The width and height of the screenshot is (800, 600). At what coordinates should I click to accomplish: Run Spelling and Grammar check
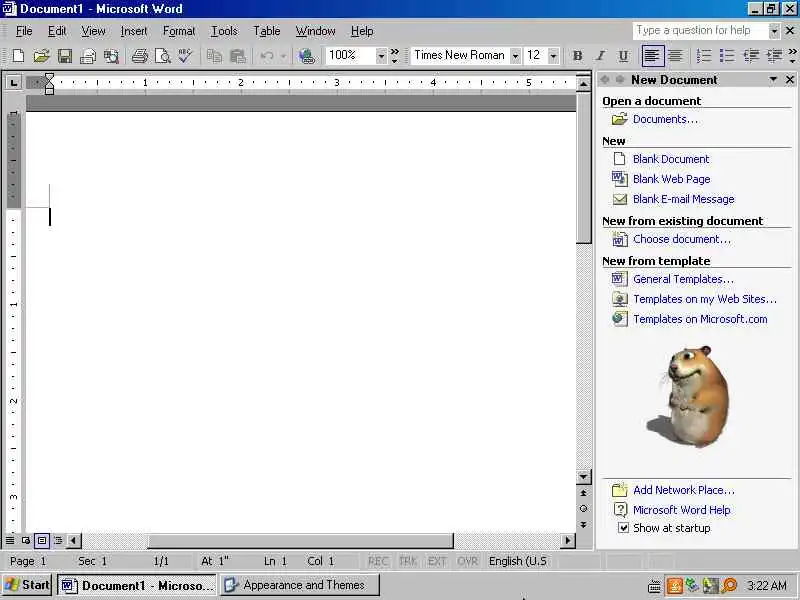186,56
